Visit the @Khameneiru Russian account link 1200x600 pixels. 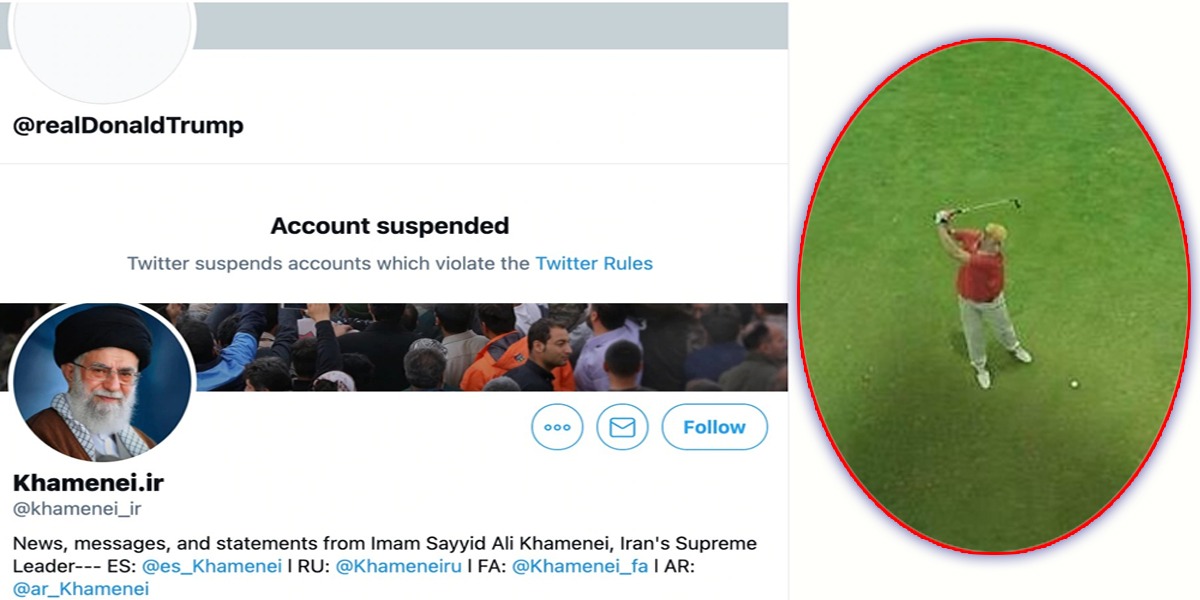398,567
